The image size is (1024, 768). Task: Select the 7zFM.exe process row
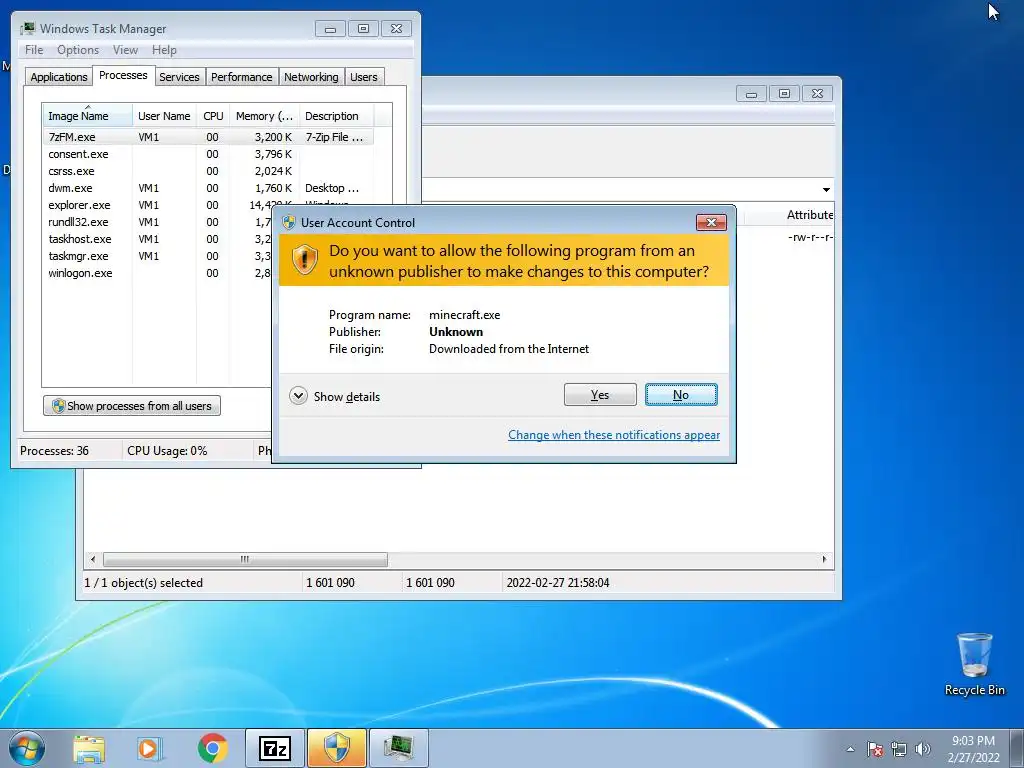click(x=208, y=137)
